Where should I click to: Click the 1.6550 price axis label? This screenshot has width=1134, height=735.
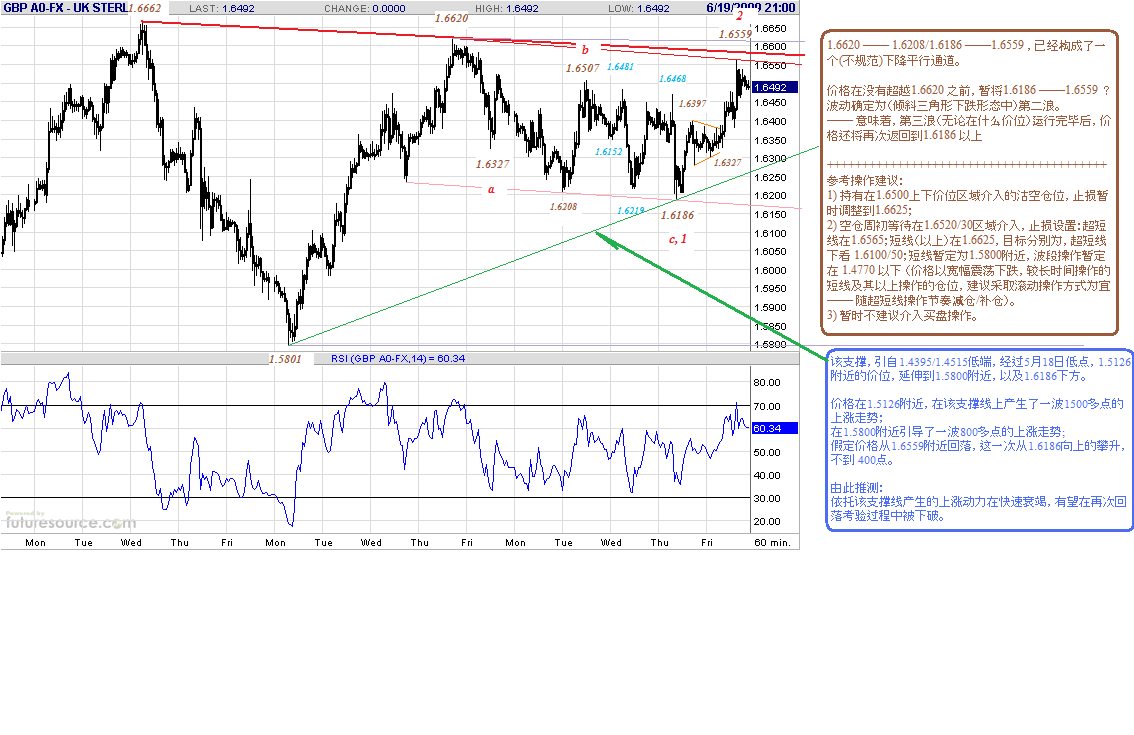click(x=770, y=66)
